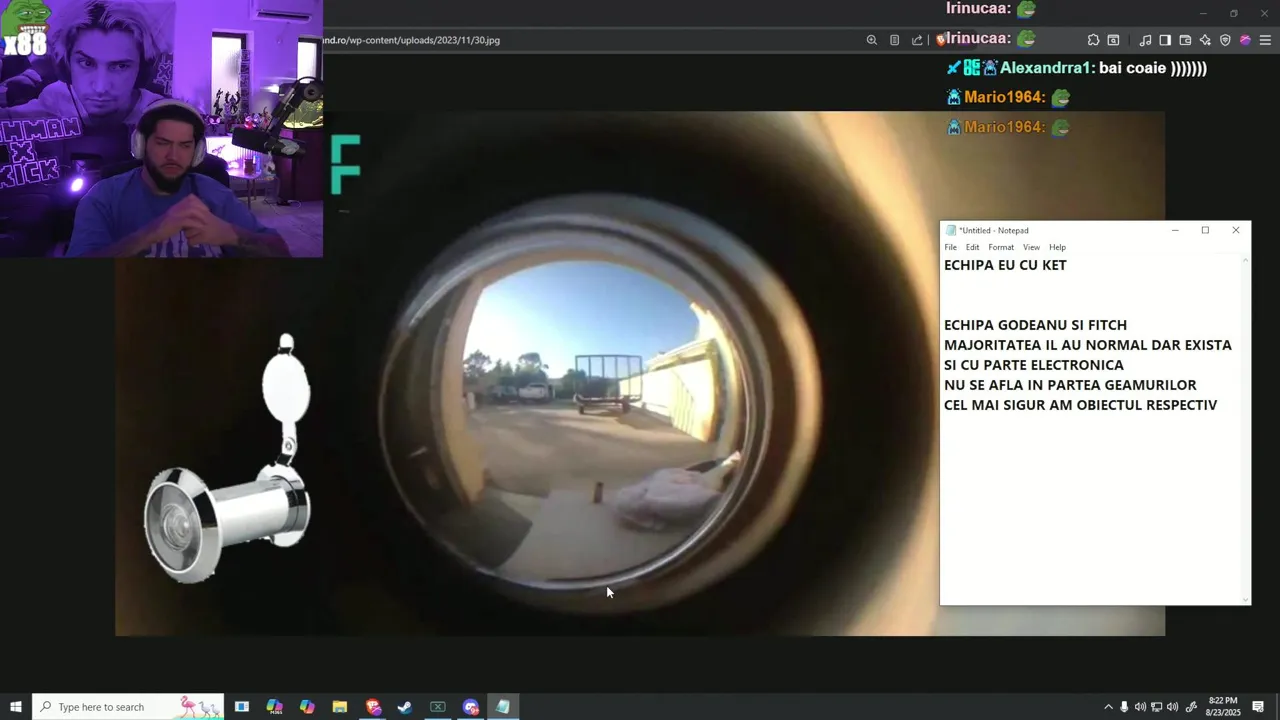
Task: Open Steam from the taskbar
Action: pyautogui.click(x=405, y=707)
